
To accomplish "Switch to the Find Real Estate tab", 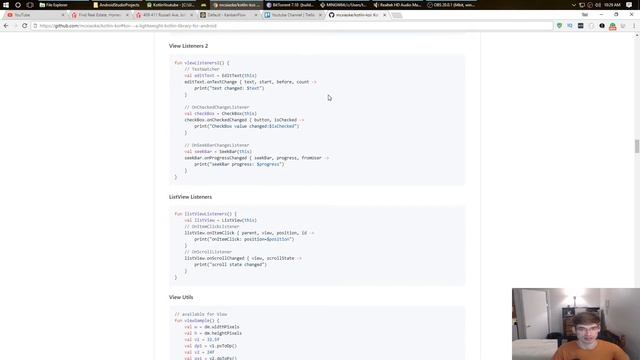I will (100, 15).
